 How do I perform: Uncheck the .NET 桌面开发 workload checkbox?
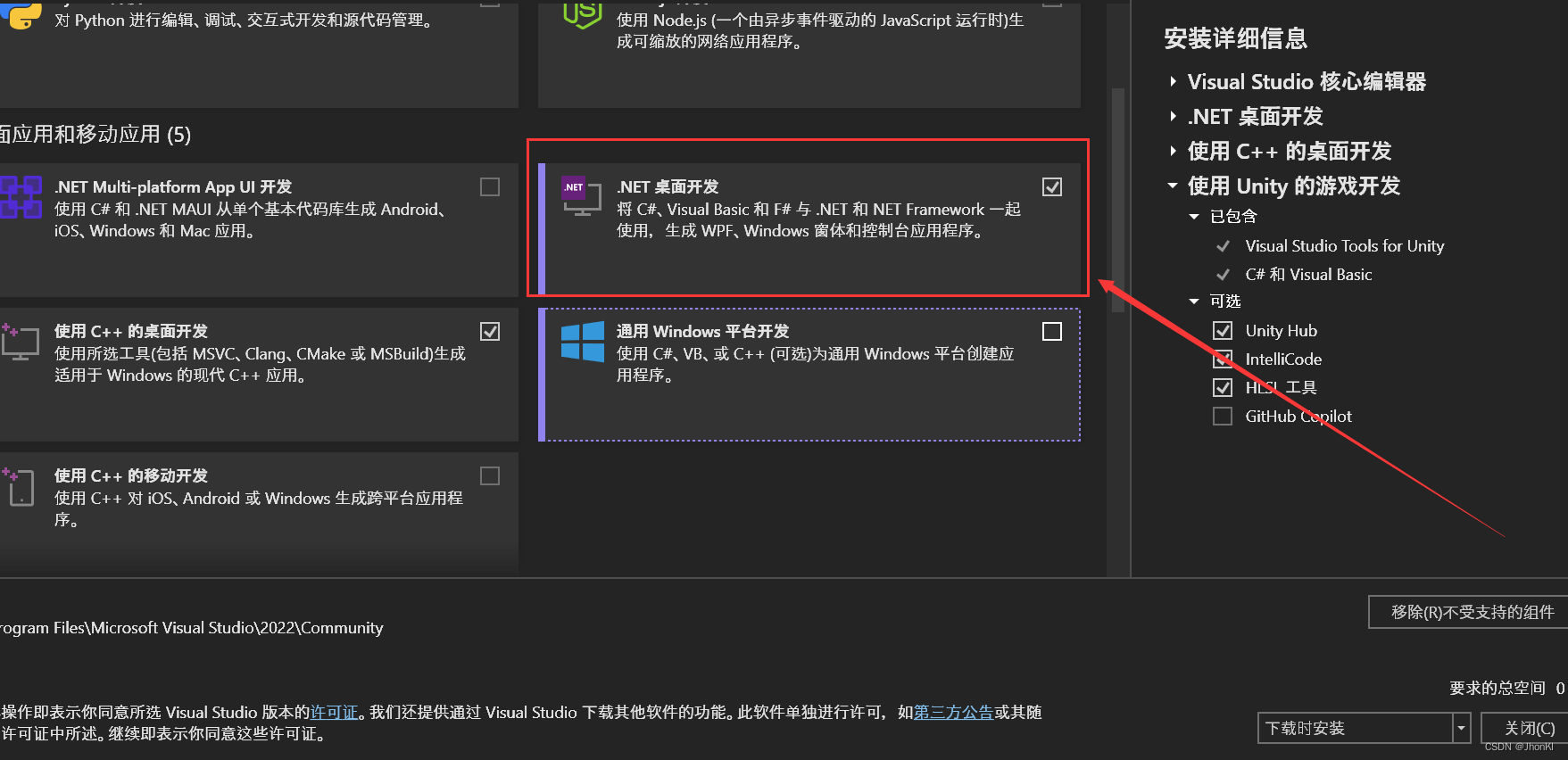(x=1052, y=186)
